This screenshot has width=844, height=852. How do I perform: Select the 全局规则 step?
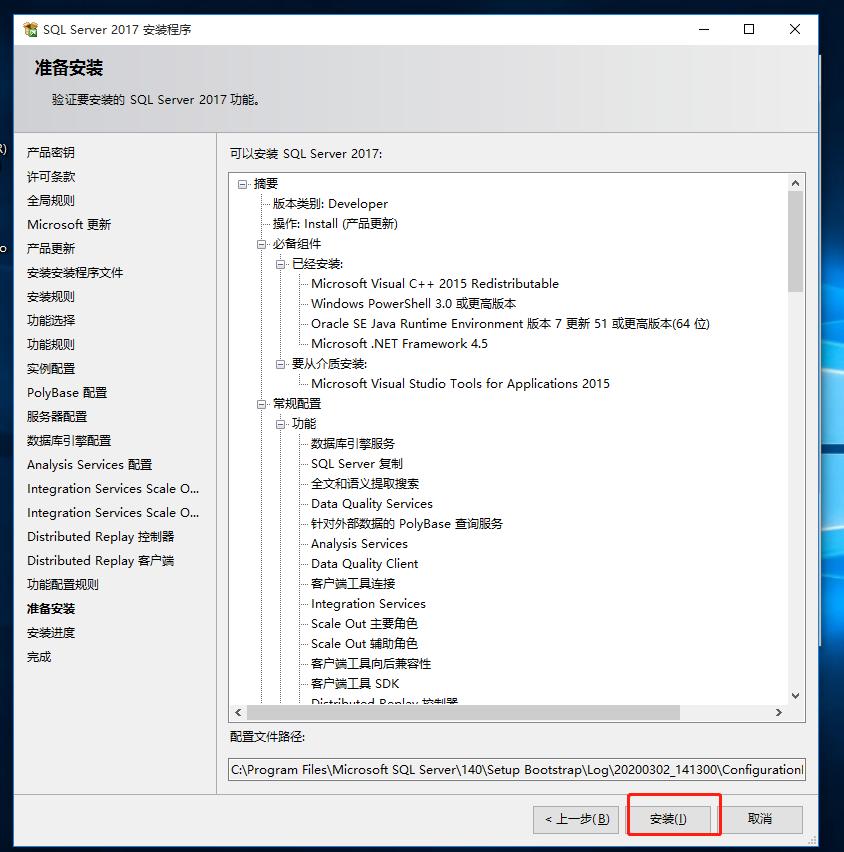(51, 201)
